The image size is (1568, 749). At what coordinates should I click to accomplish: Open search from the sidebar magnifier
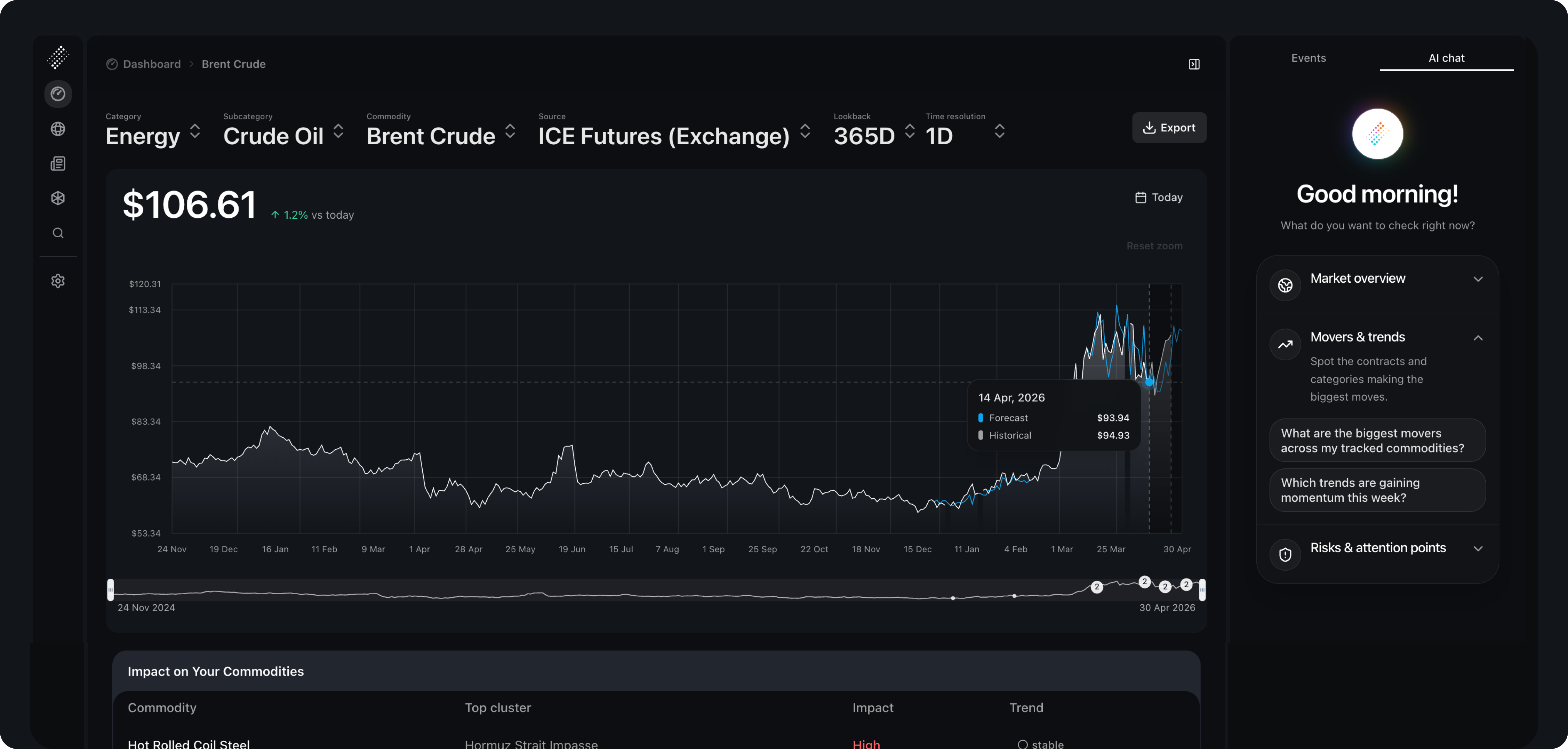coord(58,233)
